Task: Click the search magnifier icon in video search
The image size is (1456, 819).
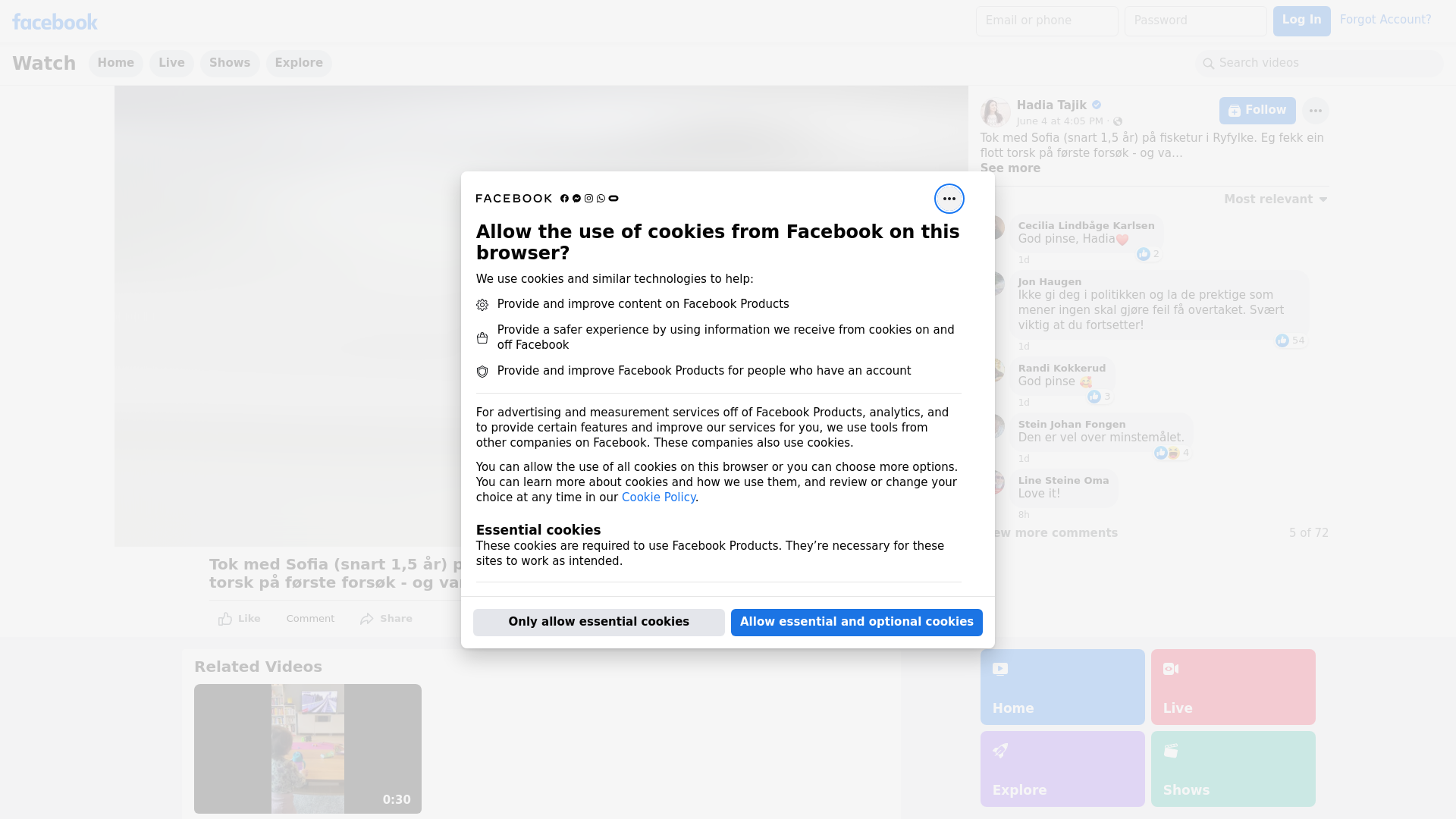Action: coord(1209,64)
